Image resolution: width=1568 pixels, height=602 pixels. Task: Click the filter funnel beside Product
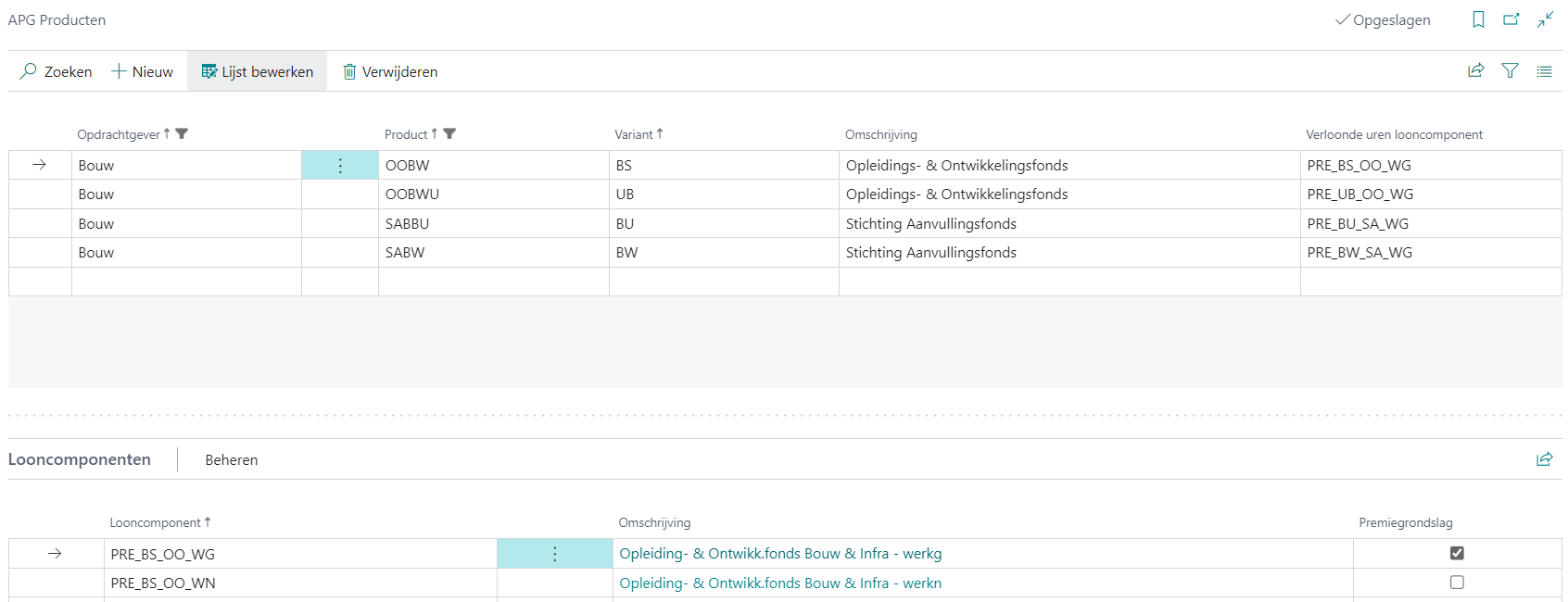(449, 134)
